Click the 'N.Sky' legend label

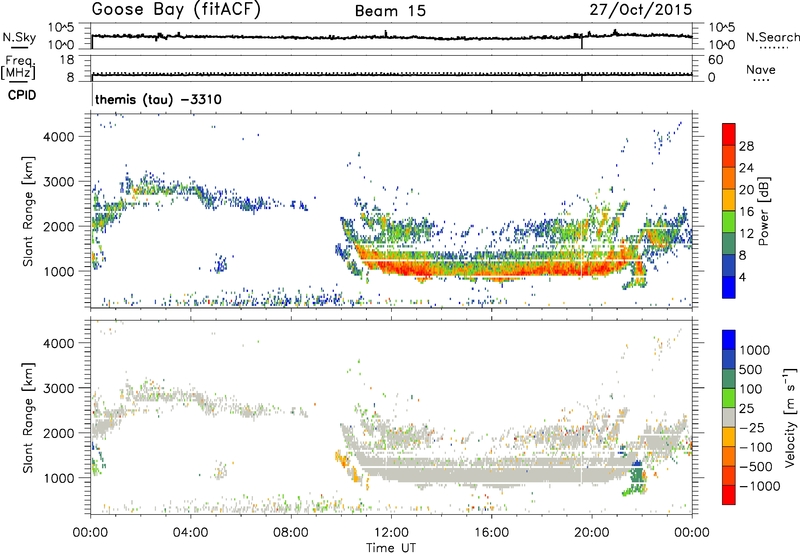tap(19, 37)
